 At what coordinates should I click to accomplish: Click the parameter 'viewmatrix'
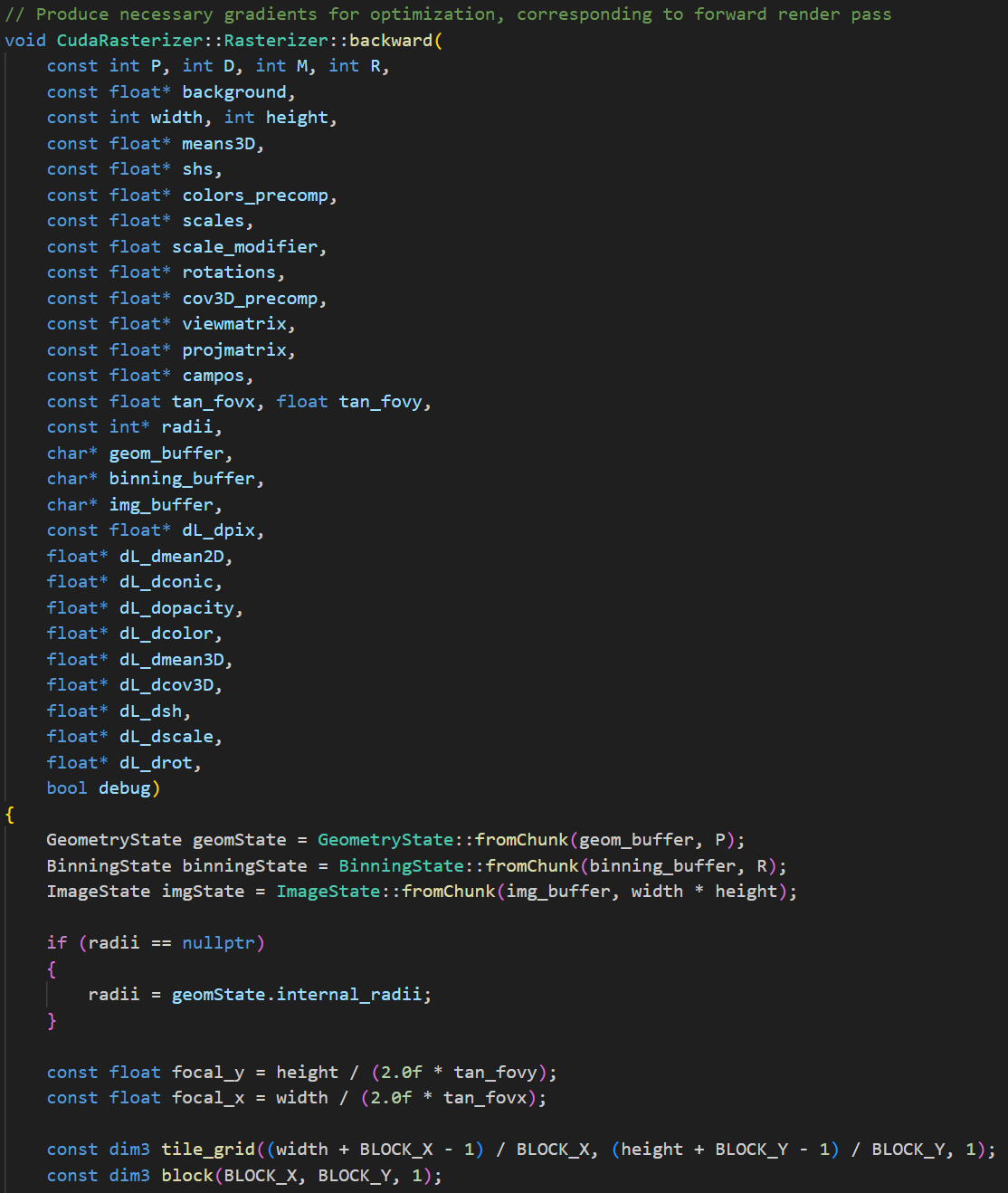tap(234, 324)
